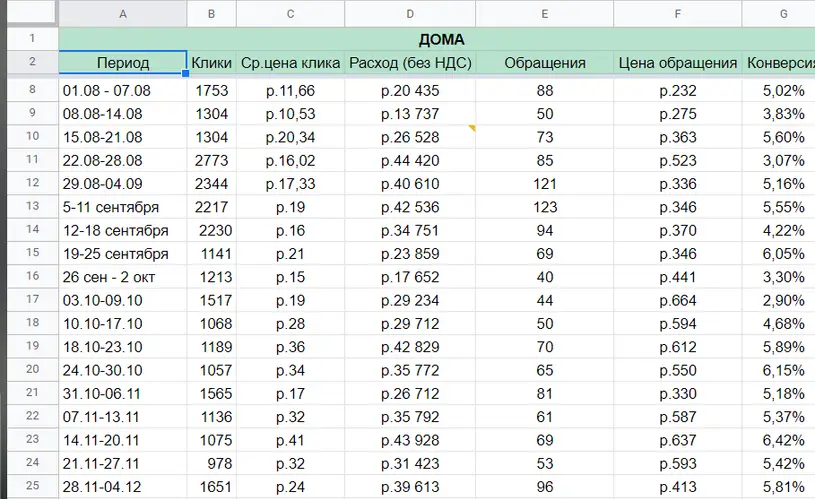The height and width of the screenshot is (499, 815).
Task: Select conversion value 2,90%
Action: 779,300
